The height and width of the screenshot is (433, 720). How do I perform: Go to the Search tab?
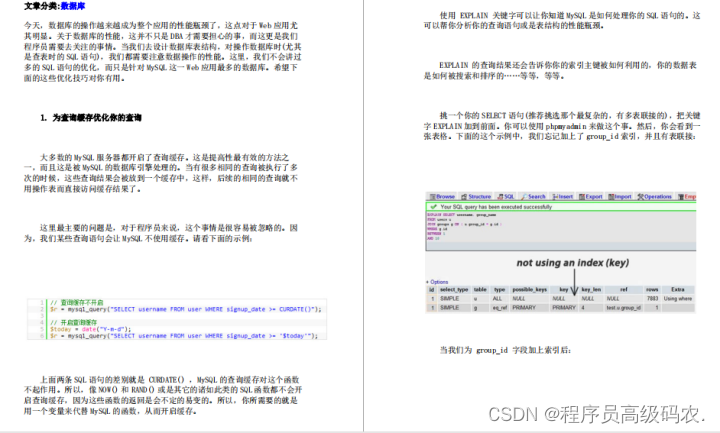click(x=533, y=197)
